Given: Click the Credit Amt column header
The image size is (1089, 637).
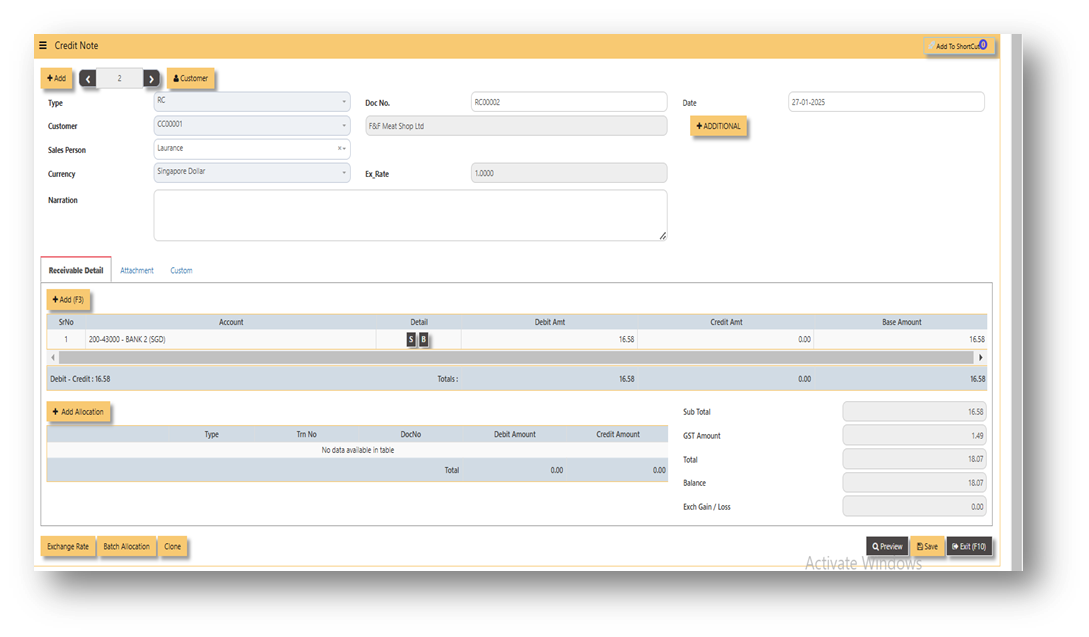Looking at the screenshot, I should pyautogui.click(x=726, y=322).
